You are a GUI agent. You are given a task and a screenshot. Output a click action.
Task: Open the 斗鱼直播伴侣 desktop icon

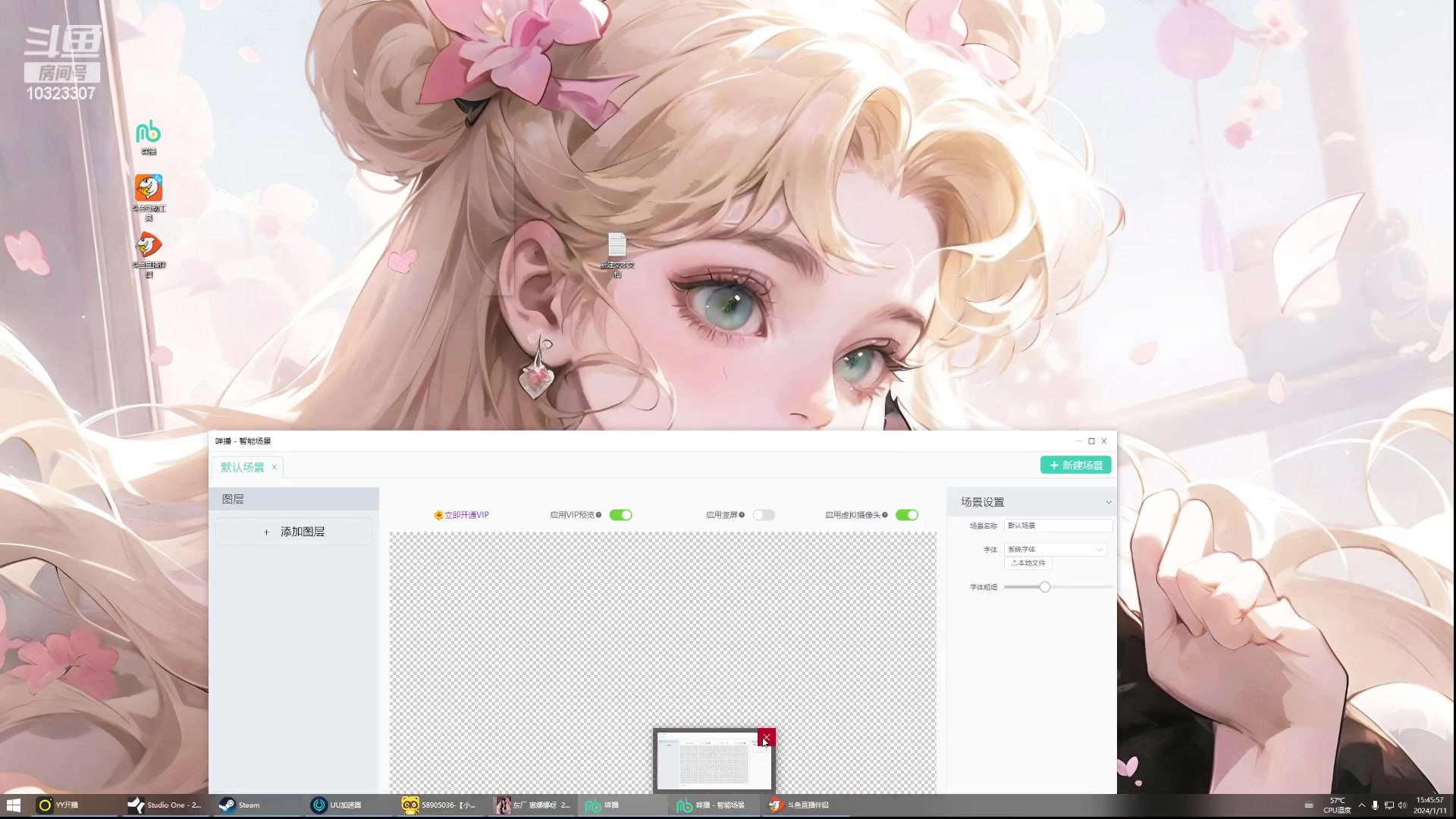pyautogui.click(x=149, y=254)
